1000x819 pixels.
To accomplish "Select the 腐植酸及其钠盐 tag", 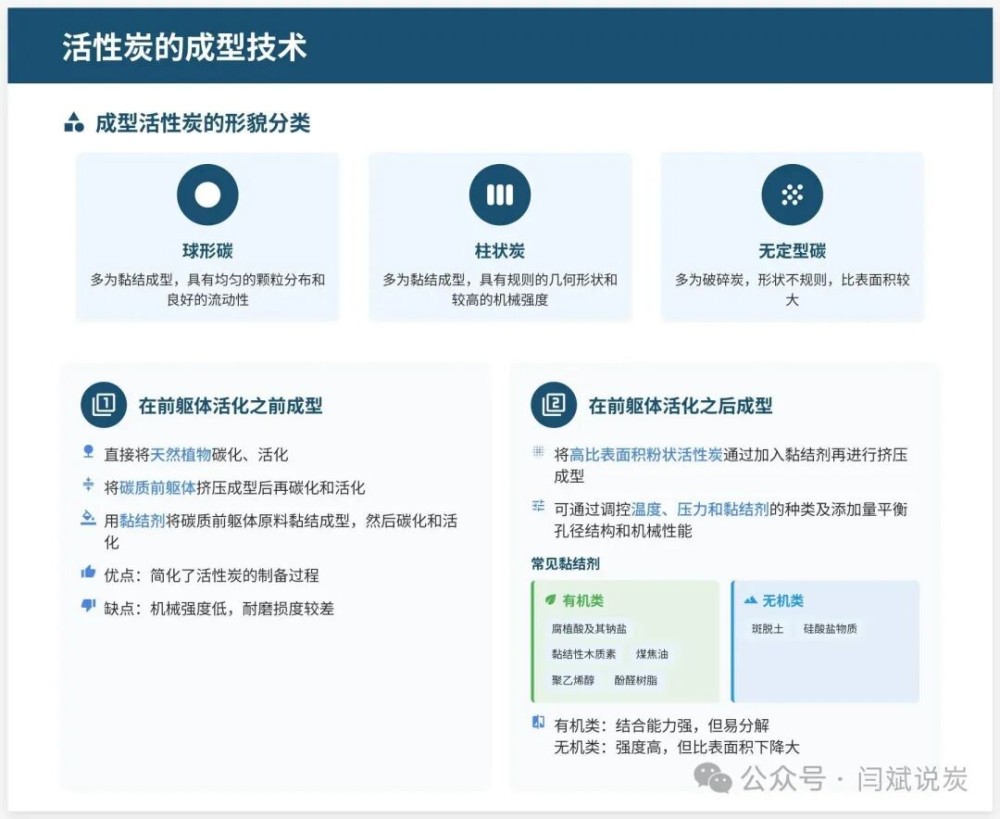I will pos(590,629).
